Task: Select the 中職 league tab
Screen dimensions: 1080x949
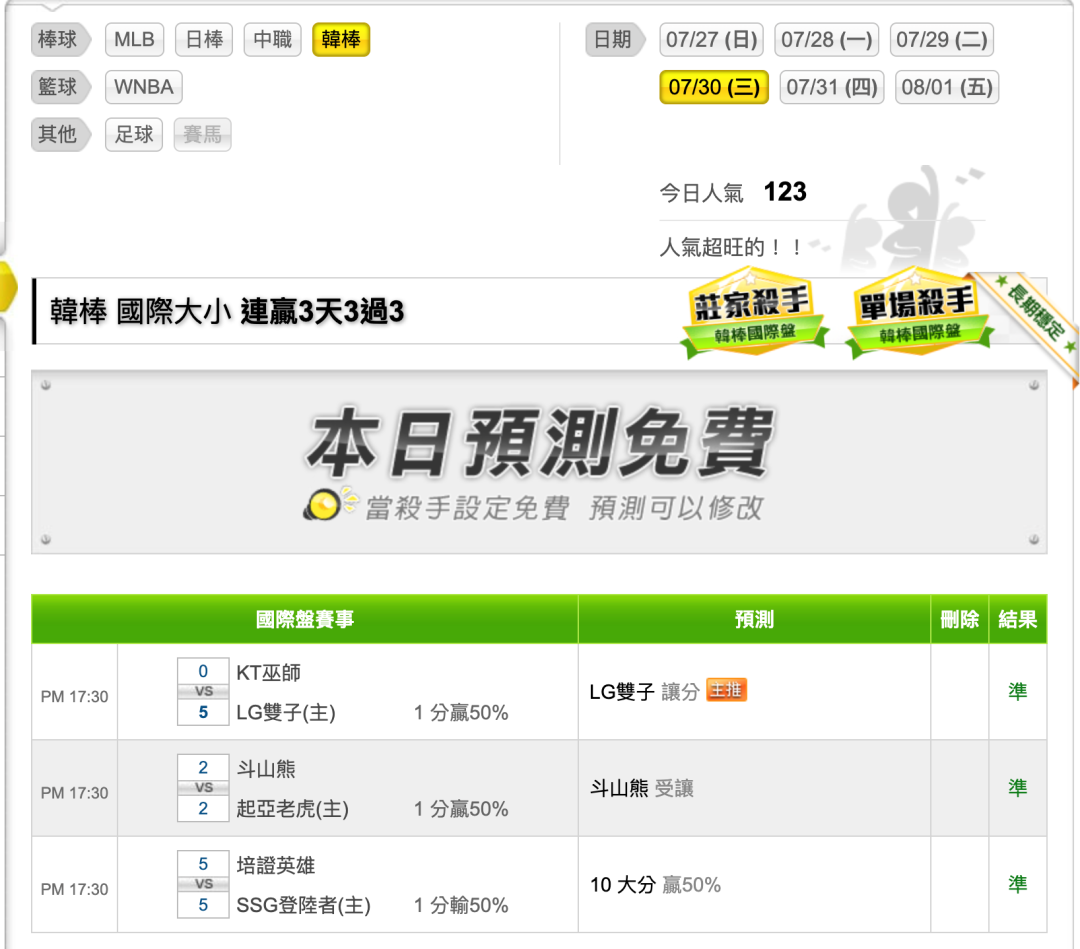Action: pos(272,39)
